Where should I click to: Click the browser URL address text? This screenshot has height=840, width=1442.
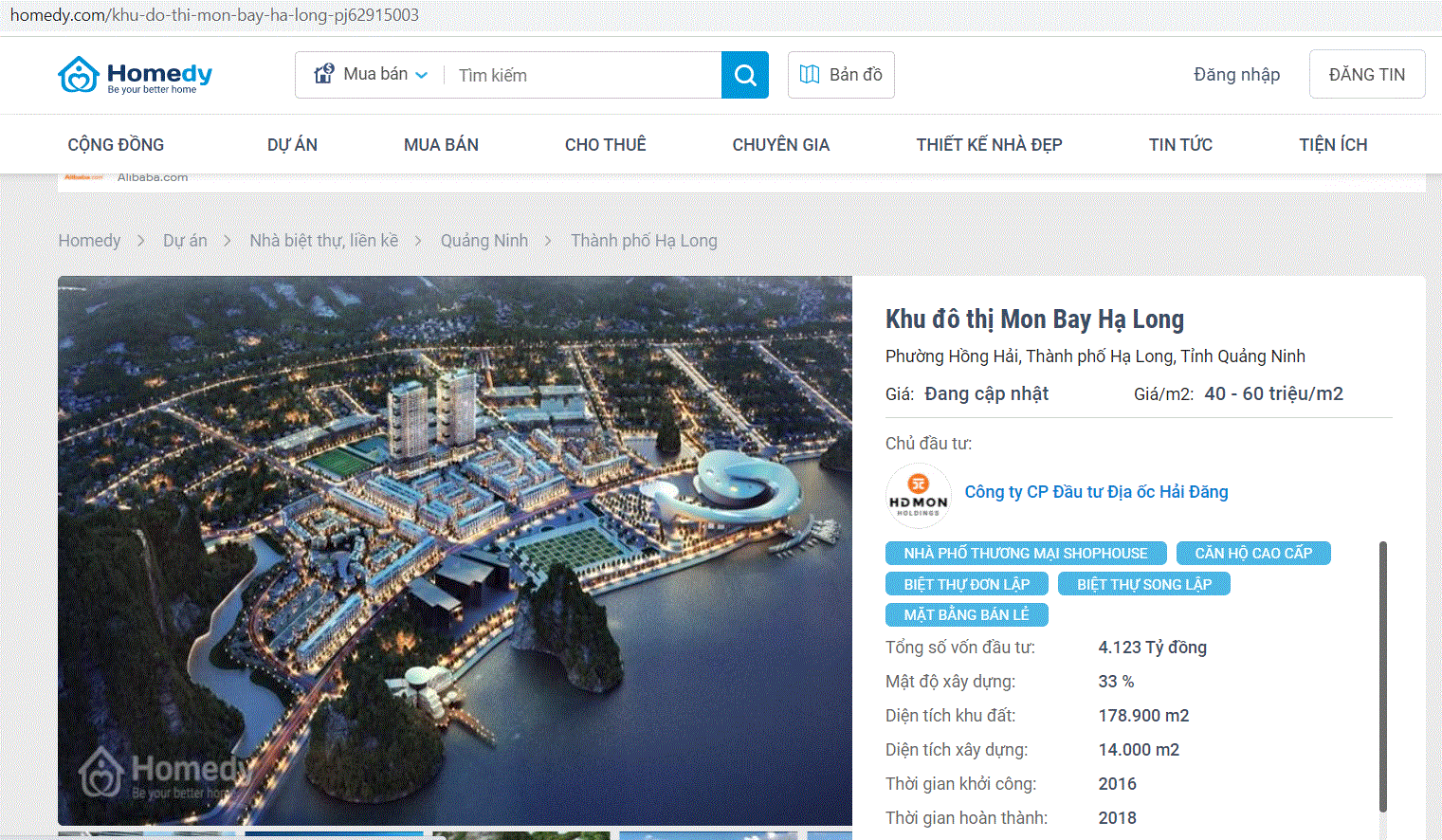tap(214, 15)
